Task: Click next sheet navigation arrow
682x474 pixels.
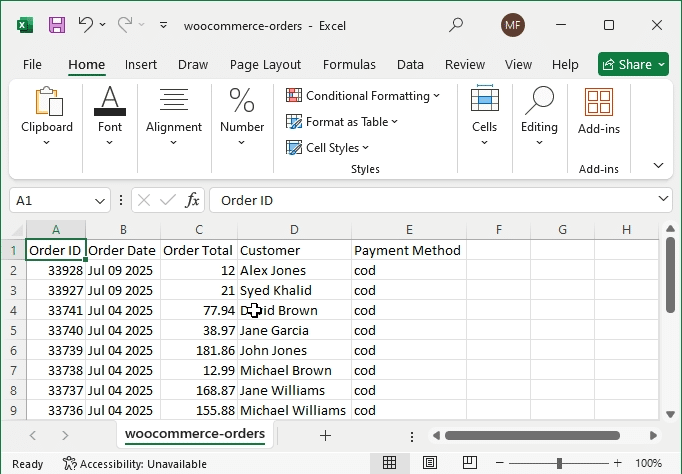Action: 65,435
